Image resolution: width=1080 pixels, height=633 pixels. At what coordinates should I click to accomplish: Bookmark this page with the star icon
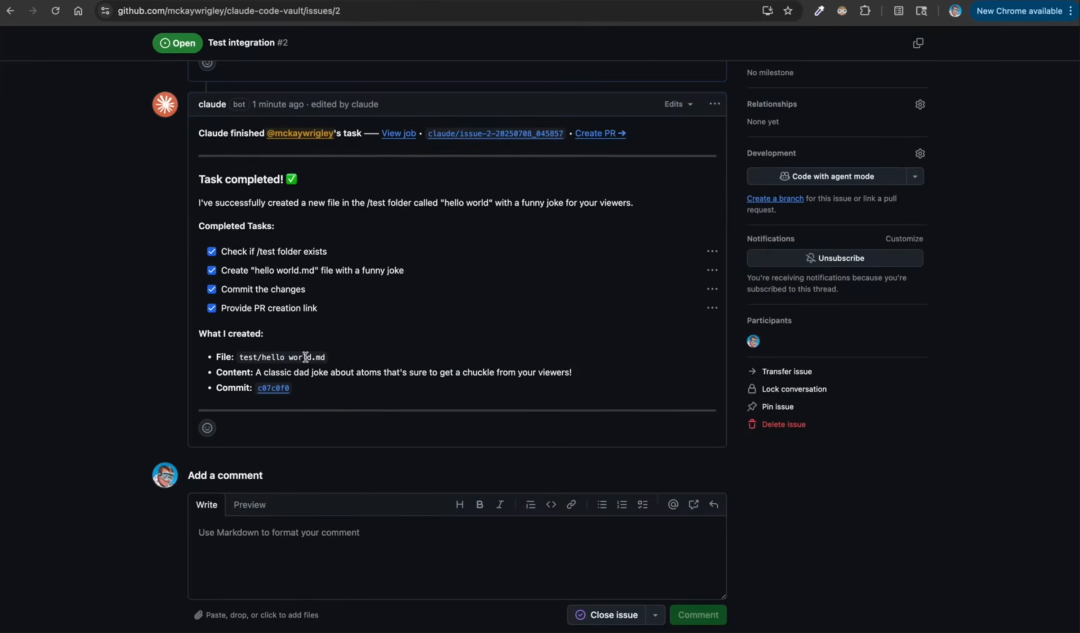point(788,11)
